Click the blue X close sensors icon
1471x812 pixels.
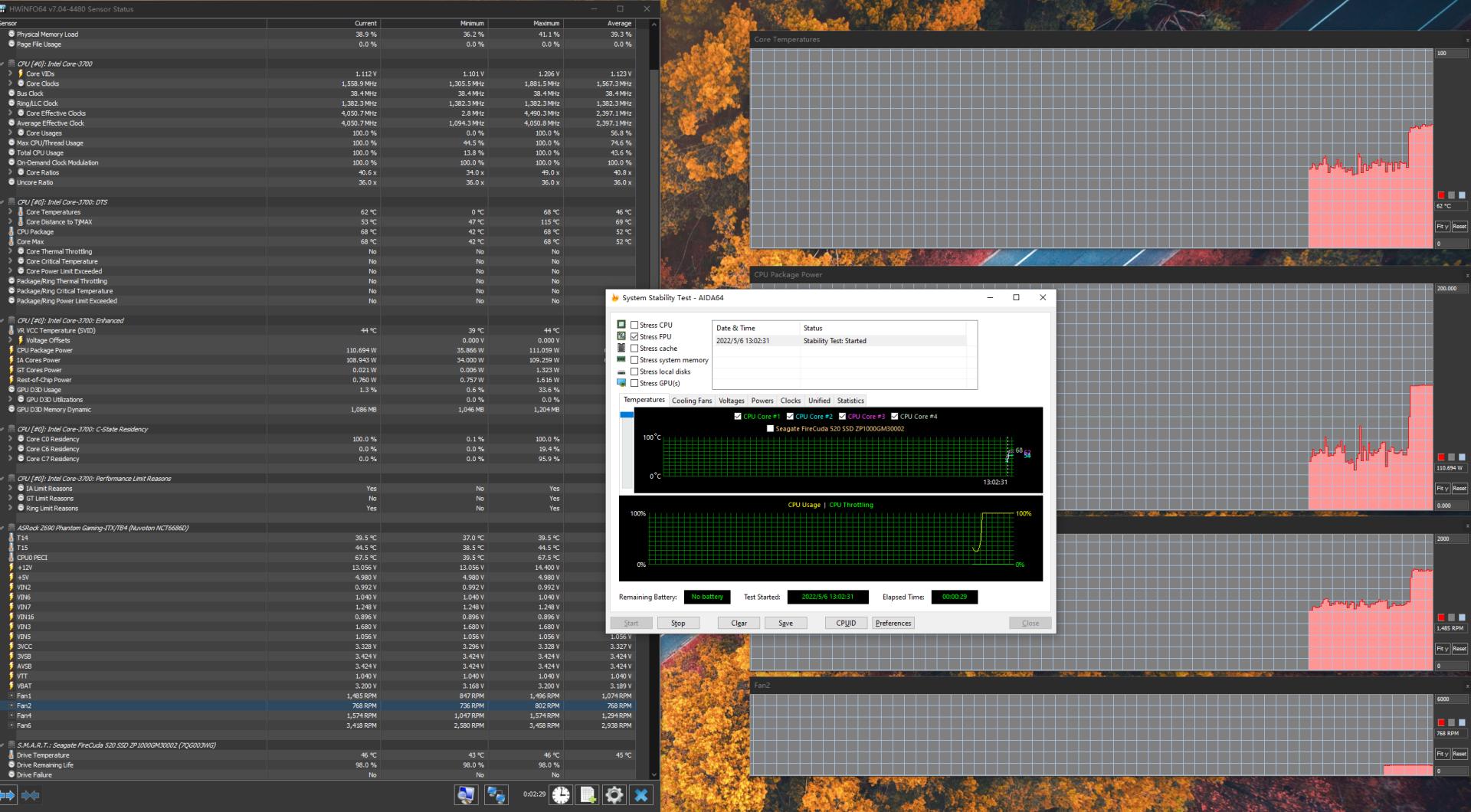pos(641,795)
